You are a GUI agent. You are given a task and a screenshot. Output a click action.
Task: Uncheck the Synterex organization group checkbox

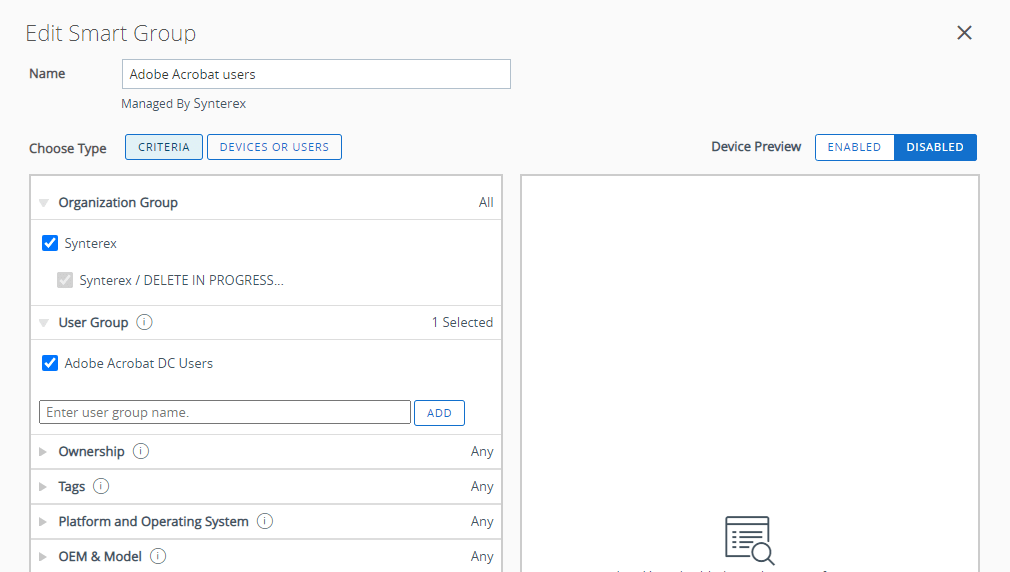click(x=50, y=243)
